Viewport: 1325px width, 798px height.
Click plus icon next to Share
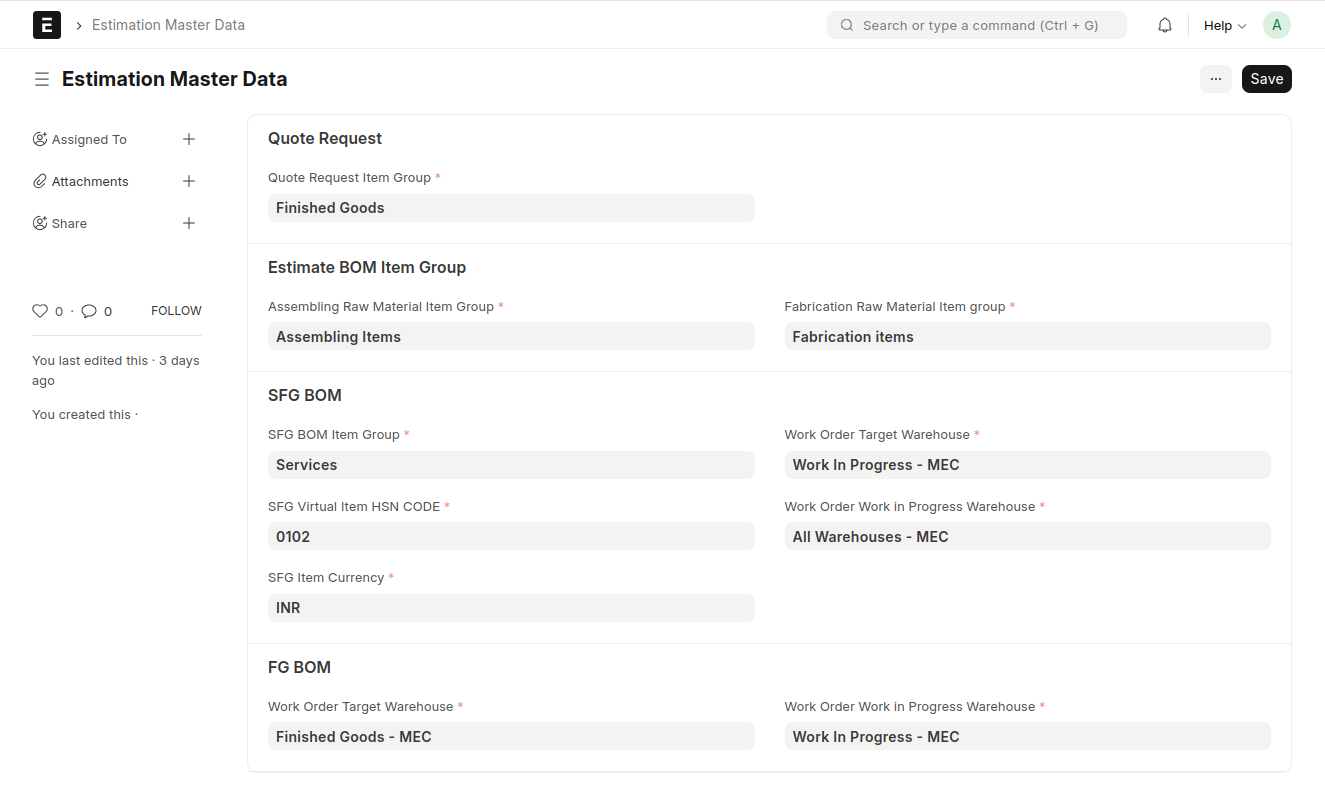[189, 223]
